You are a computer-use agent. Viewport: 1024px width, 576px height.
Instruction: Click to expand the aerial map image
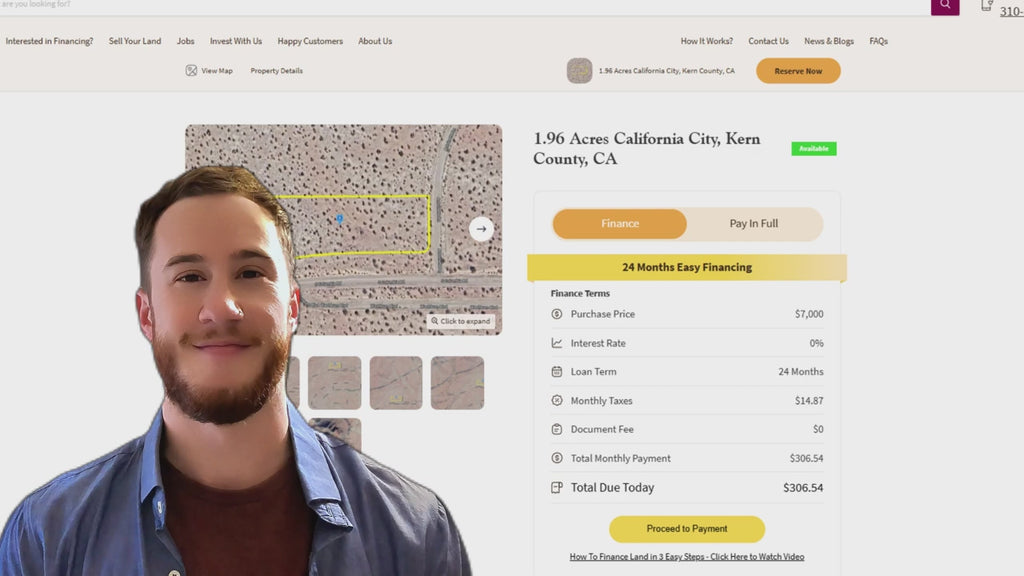tap(461, 321)
